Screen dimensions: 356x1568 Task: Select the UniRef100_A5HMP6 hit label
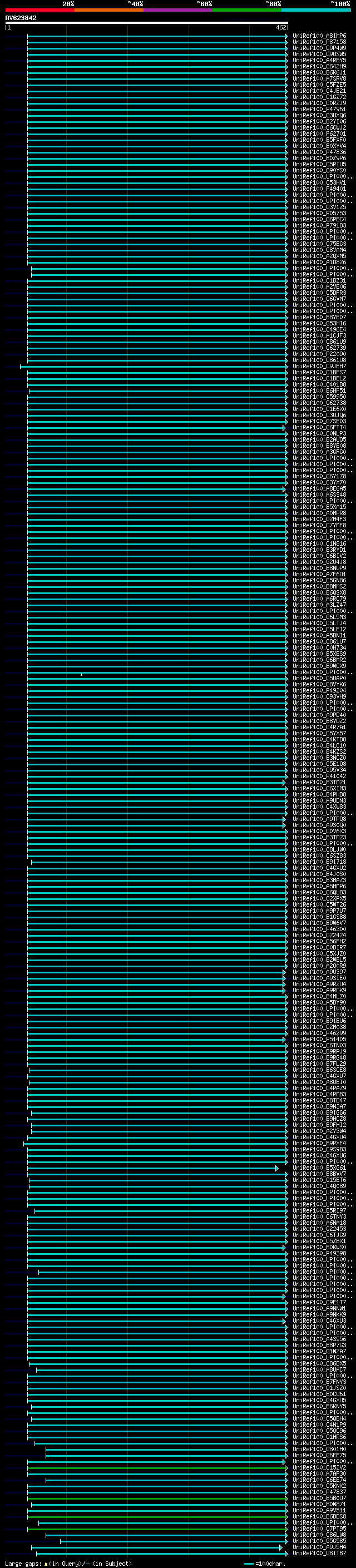point(319,886)
